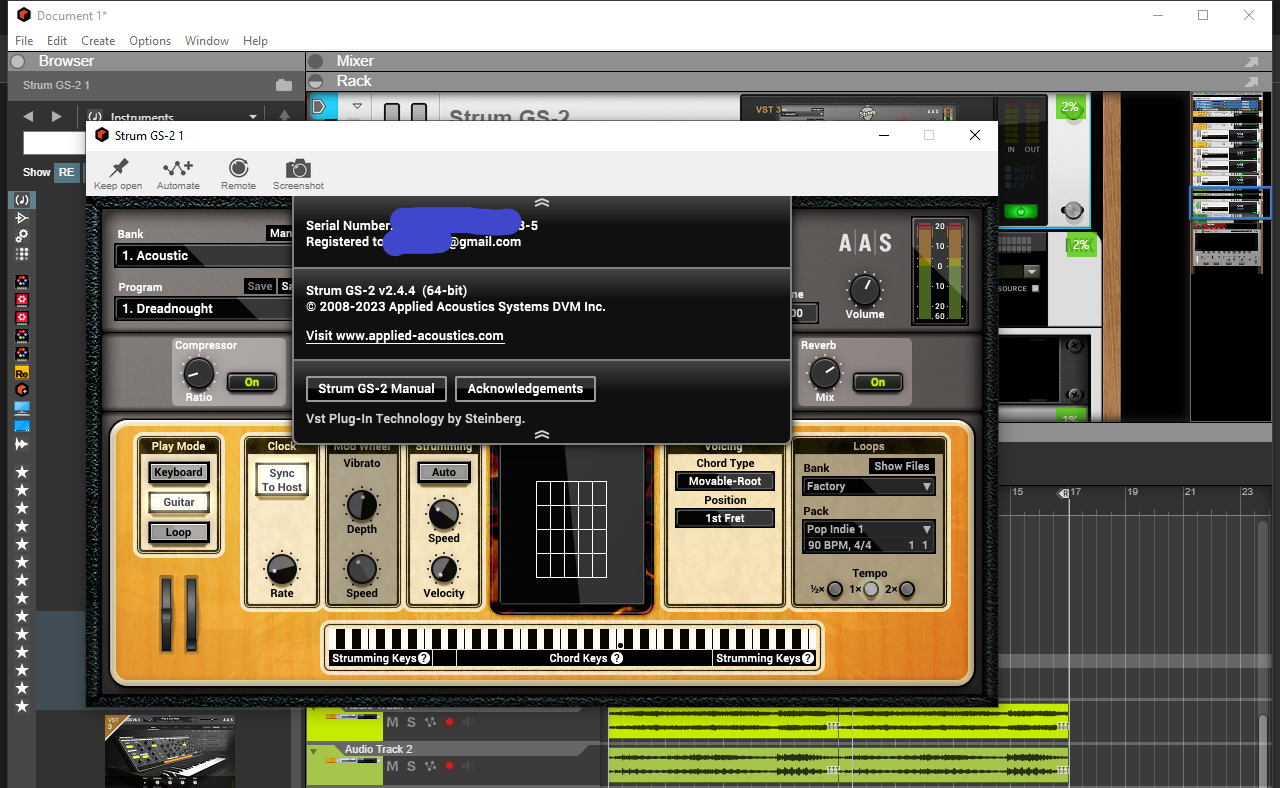Open browser folder icon beside Strum GS-2 1
This screenshot has width=1280, height=788.
tap(284, 86)
